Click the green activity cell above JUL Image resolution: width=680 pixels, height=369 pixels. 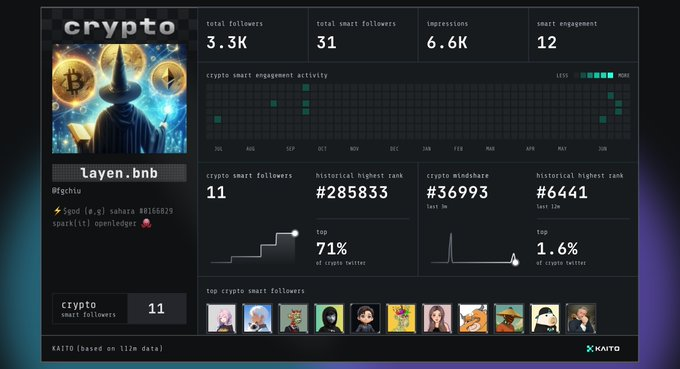tap(218, 119)
